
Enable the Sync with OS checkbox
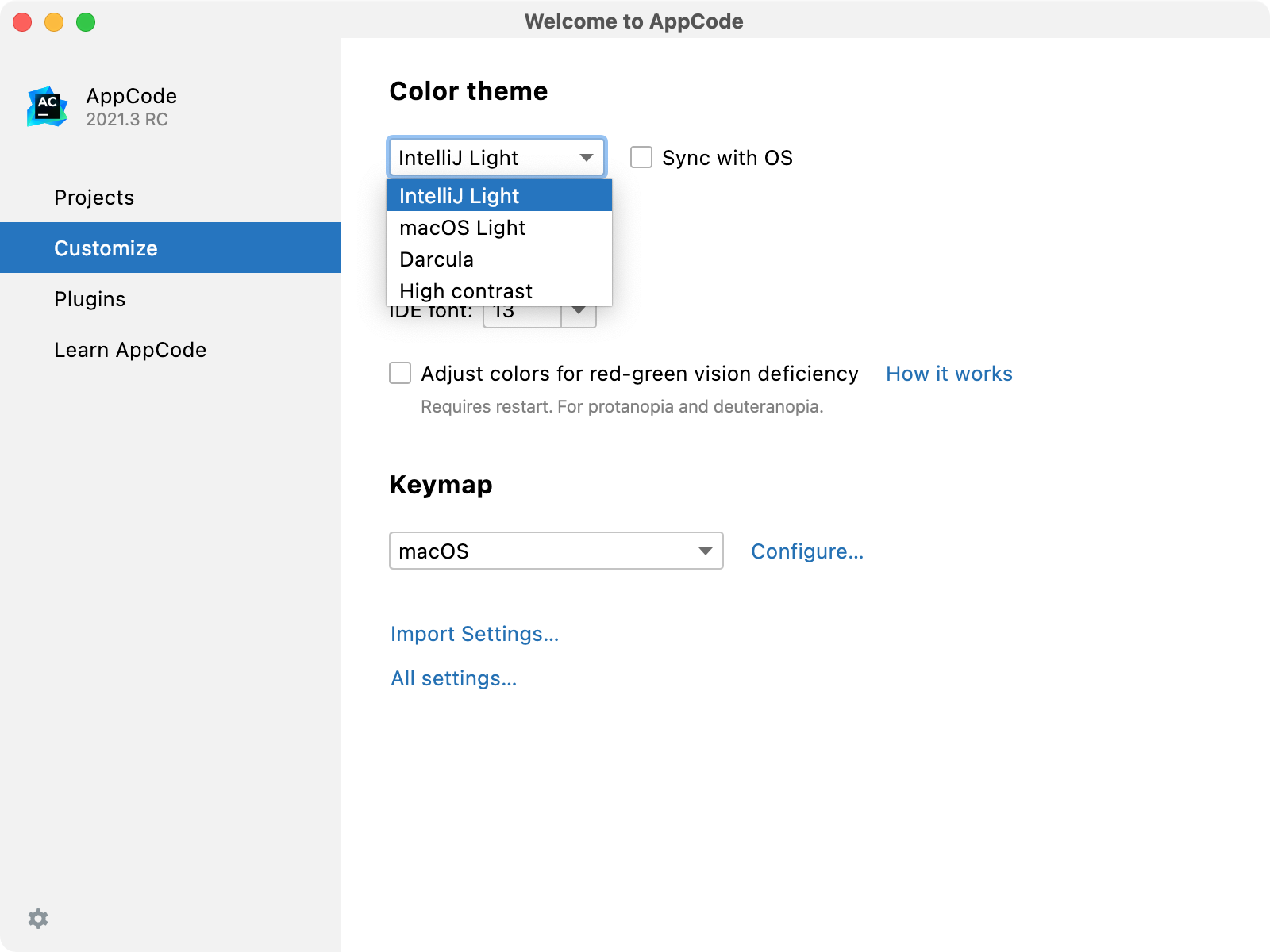click(x=641, y=157)
